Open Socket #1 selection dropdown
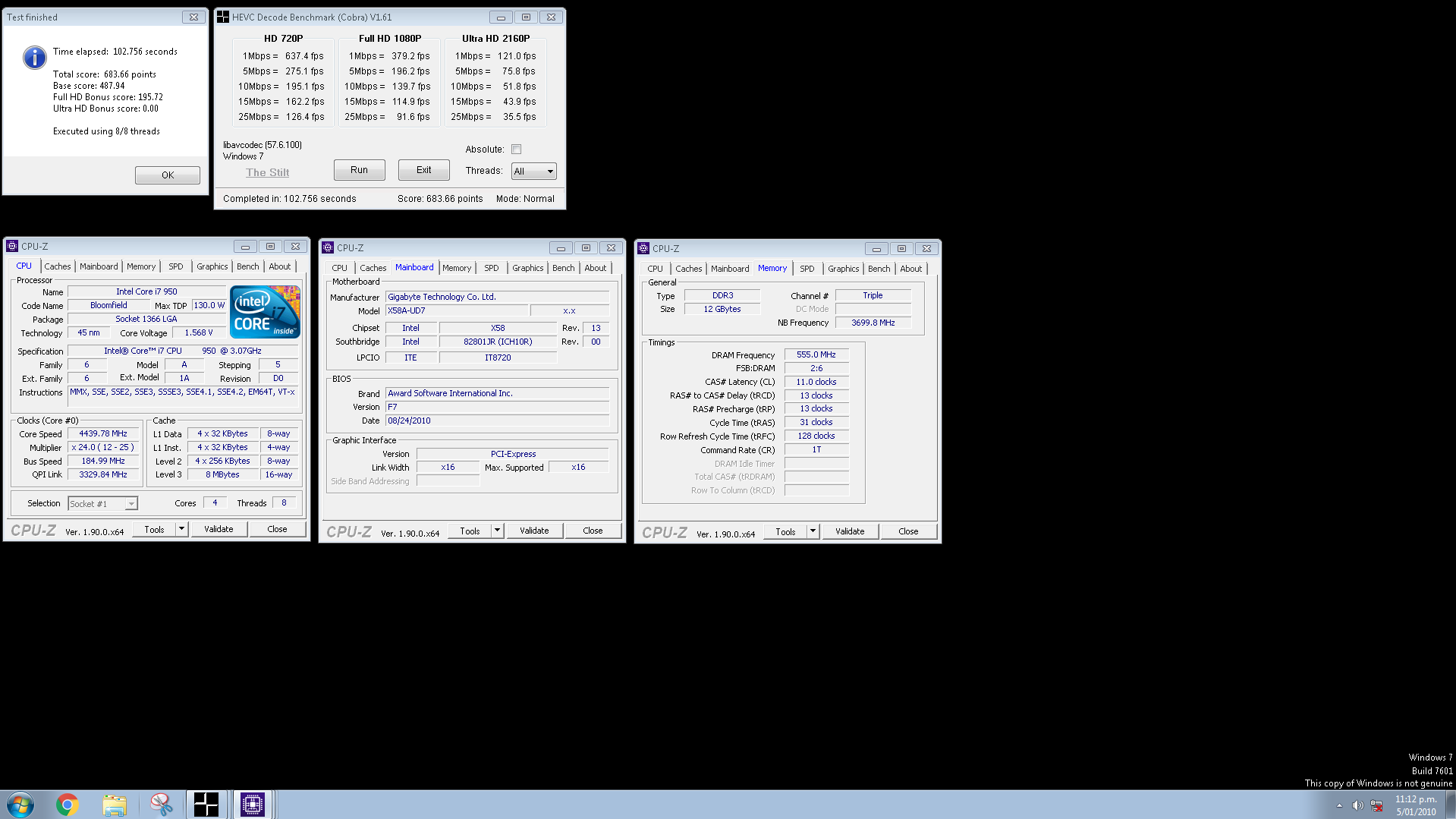The width and height of the screenshot is (1456, 819). 103,504
